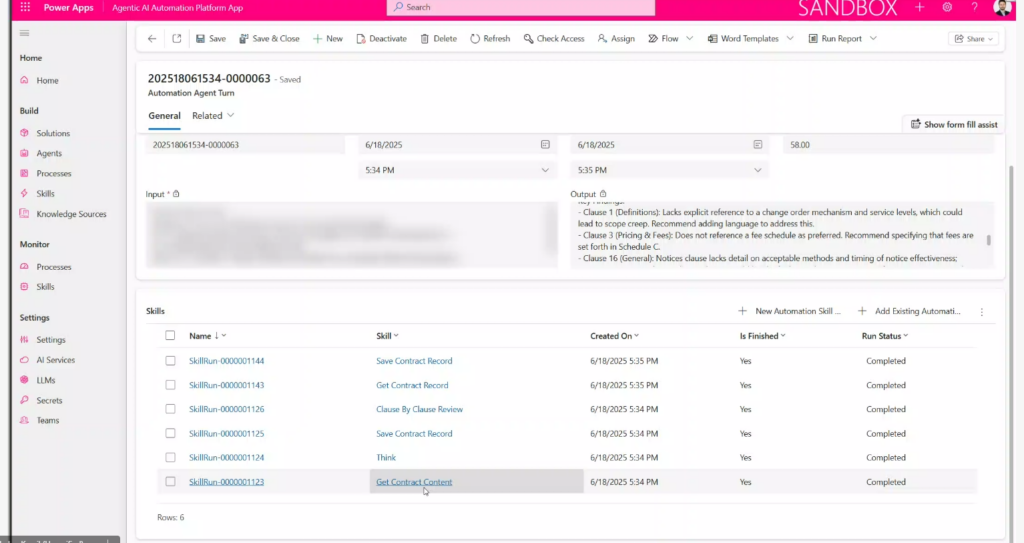Open Teams in sidebar
Screen dimensions: 1024x543
tap(48, 421)
